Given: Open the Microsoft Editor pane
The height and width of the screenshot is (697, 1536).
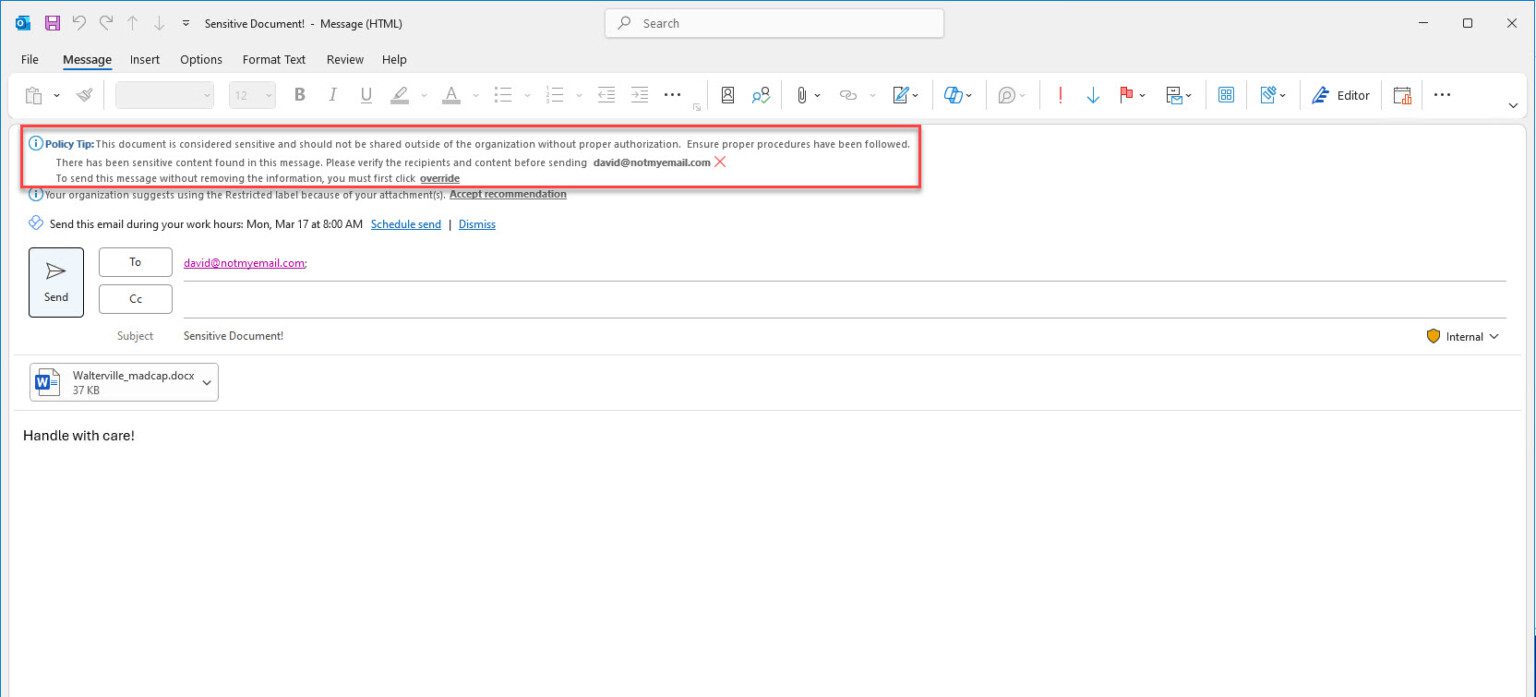Looking at the screenshot, I should [x=1341, y=95].
